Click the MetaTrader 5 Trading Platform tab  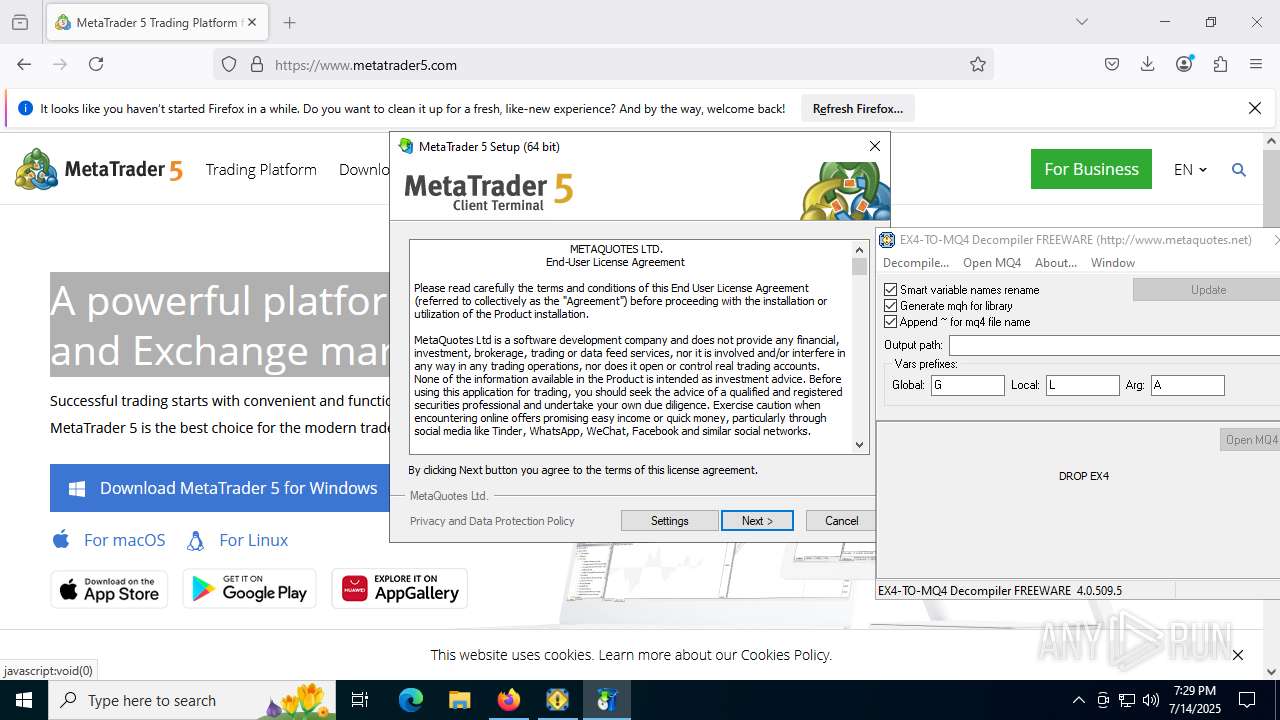[x=156, y=22]
